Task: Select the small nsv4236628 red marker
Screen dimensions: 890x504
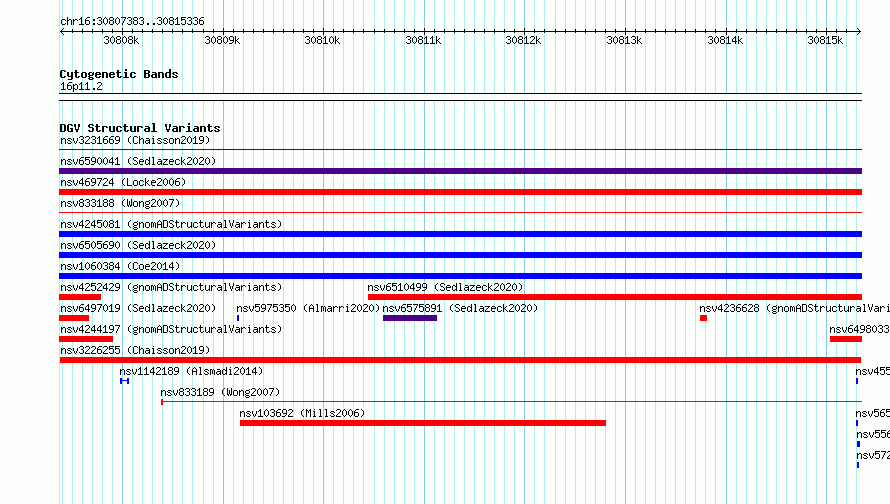Action: 703,318
